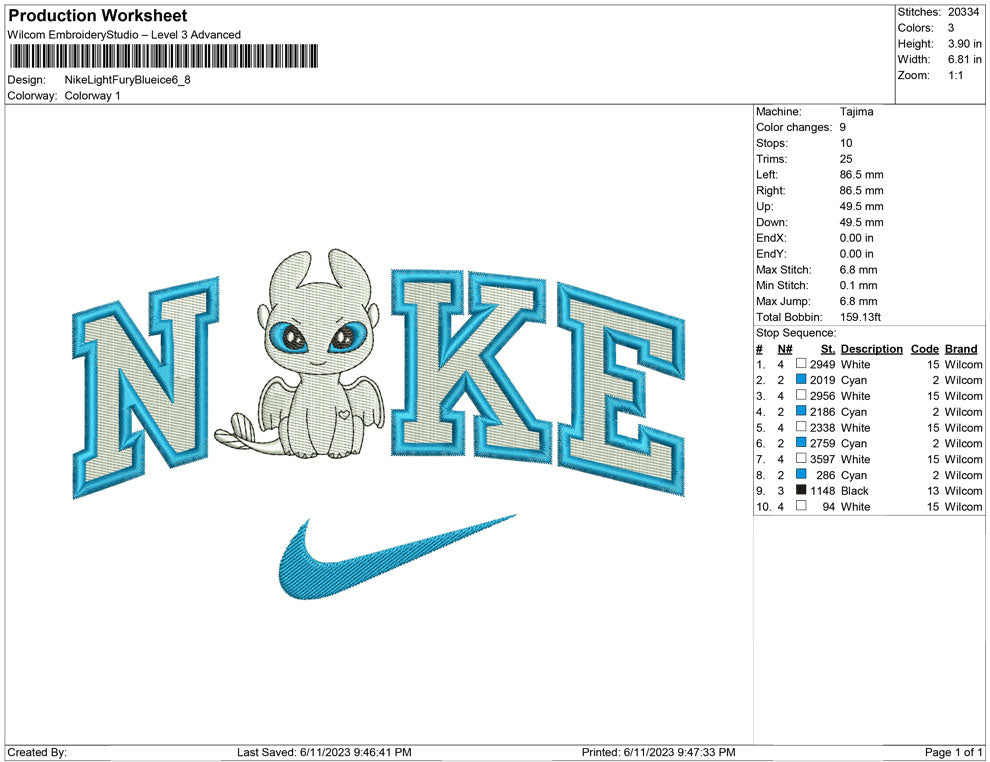
Task: Click the cyan swatch in stop row 6
Action: 801,443
